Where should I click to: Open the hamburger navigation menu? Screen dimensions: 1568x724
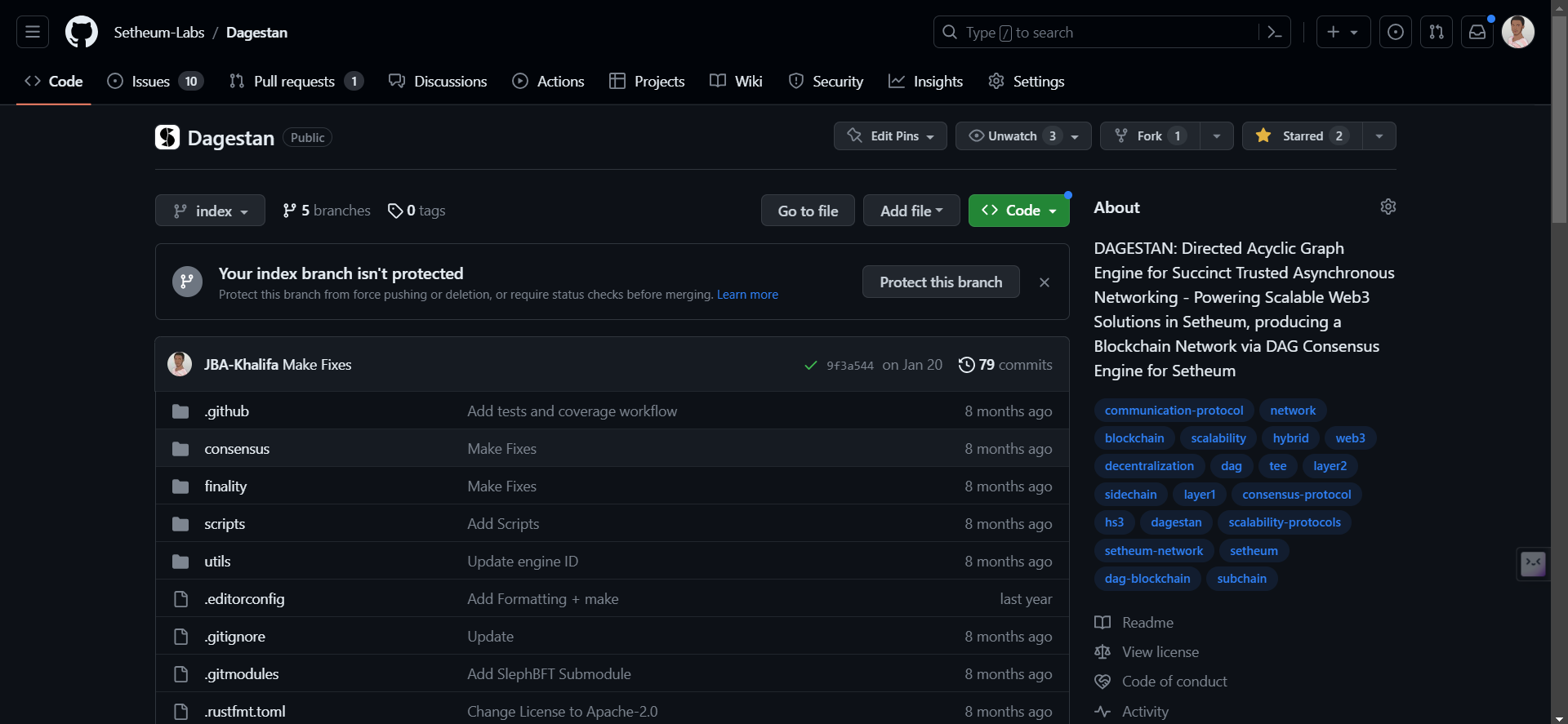33,32
